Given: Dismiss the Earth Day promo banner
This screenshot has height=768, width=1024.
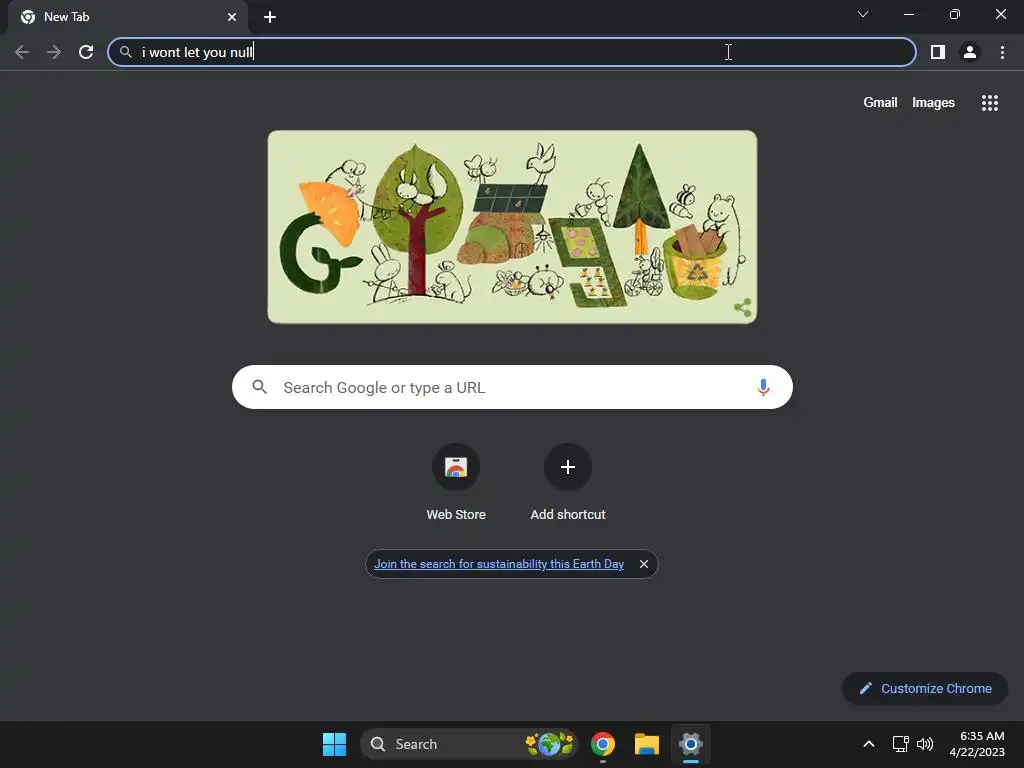Looking at the screenshot, I should (x=644, y=564).
